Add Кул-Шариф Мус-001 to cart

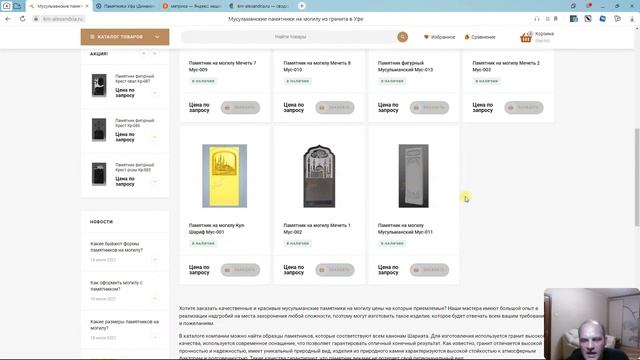[x=240, y=270]
